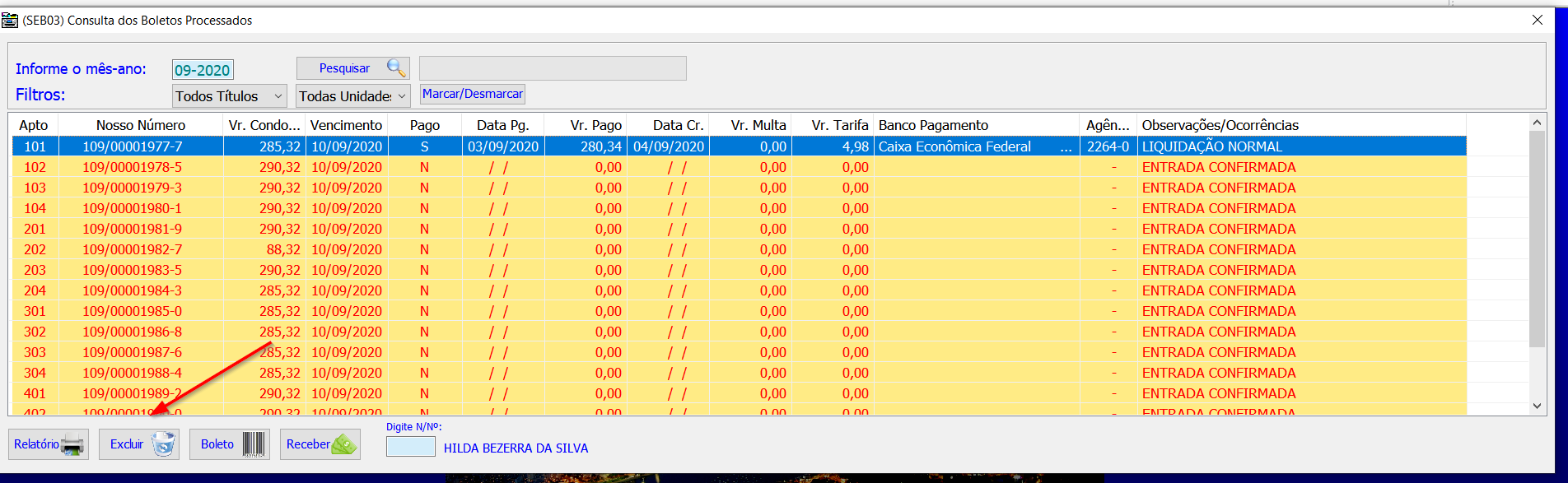Click the barcode icon on Boleto

[254, 445]
